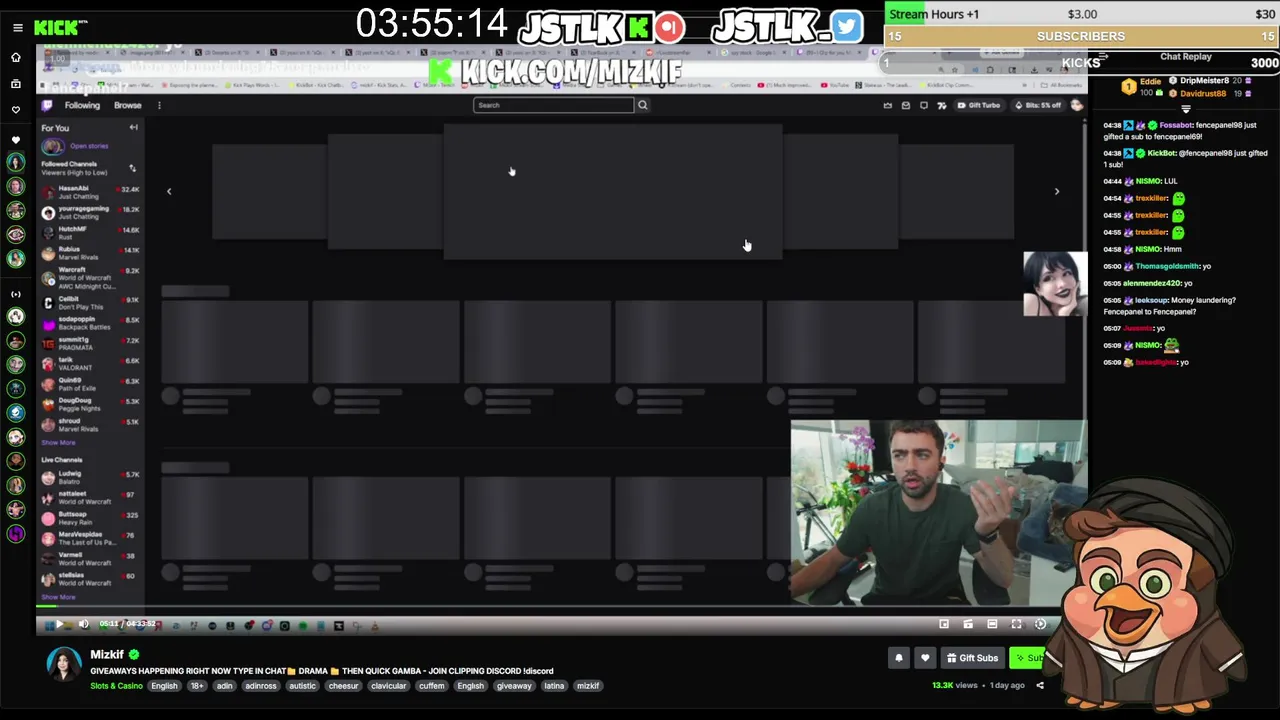Click the Thomasgoldsmith username in chat
This screenshot has width=1280, height=720.
click(x=1167, y=266)
